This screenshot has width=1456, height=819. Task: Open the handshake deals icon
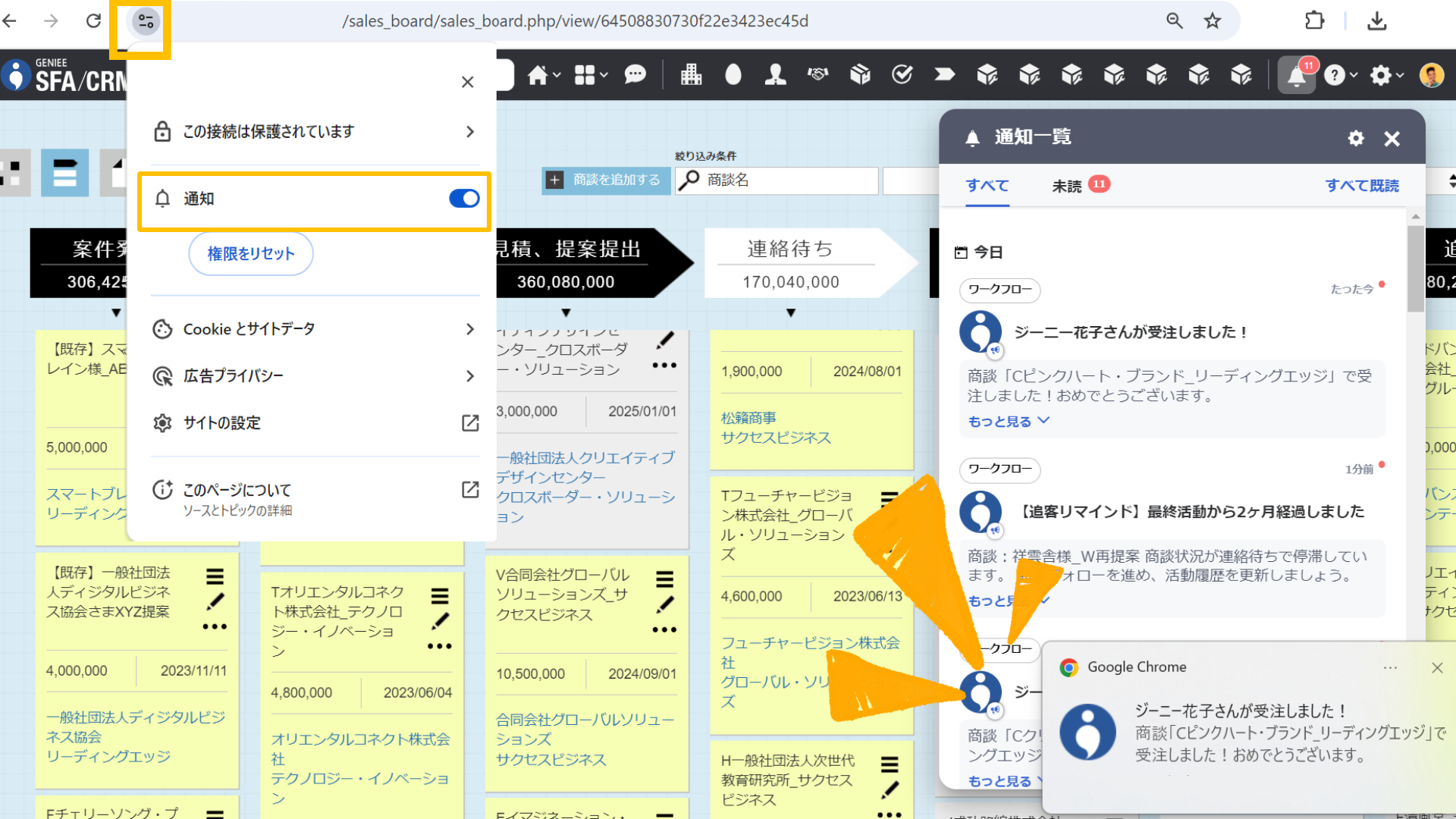coord(817,74)
